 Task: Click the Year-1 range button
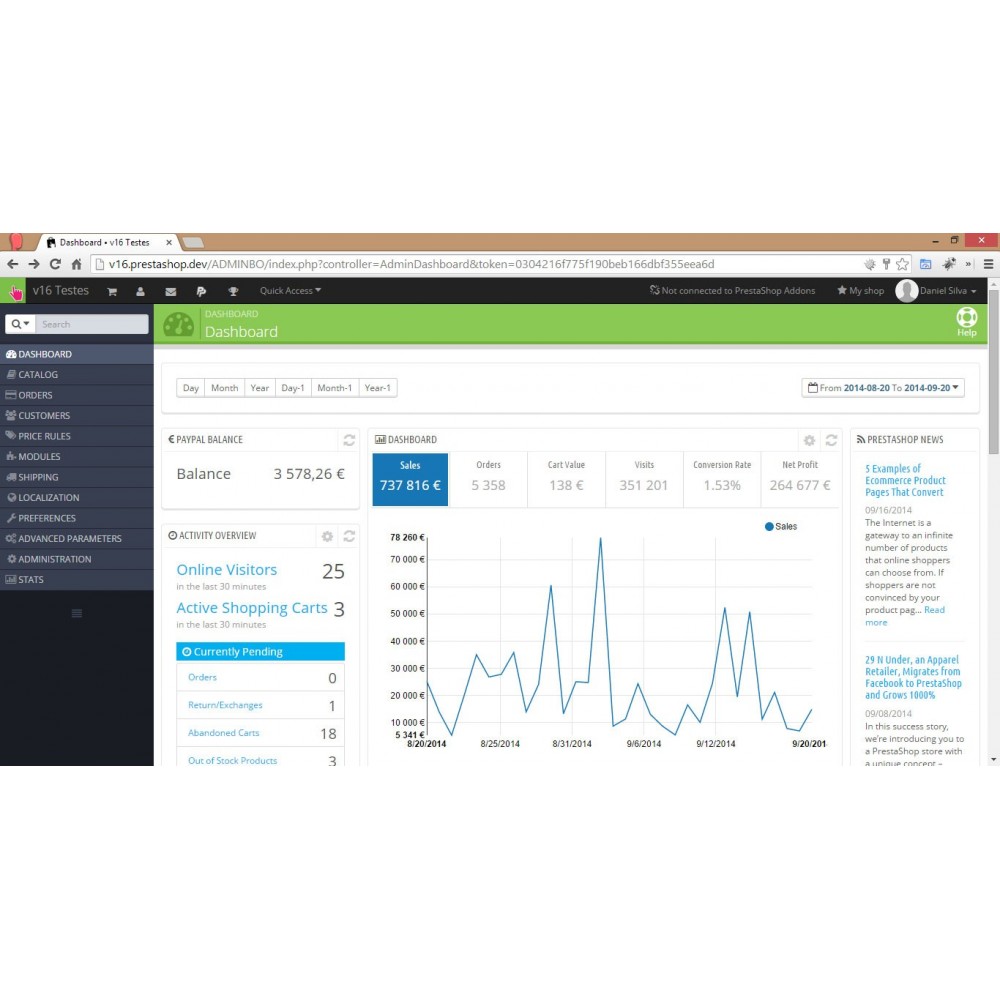(x=378, y=388)
